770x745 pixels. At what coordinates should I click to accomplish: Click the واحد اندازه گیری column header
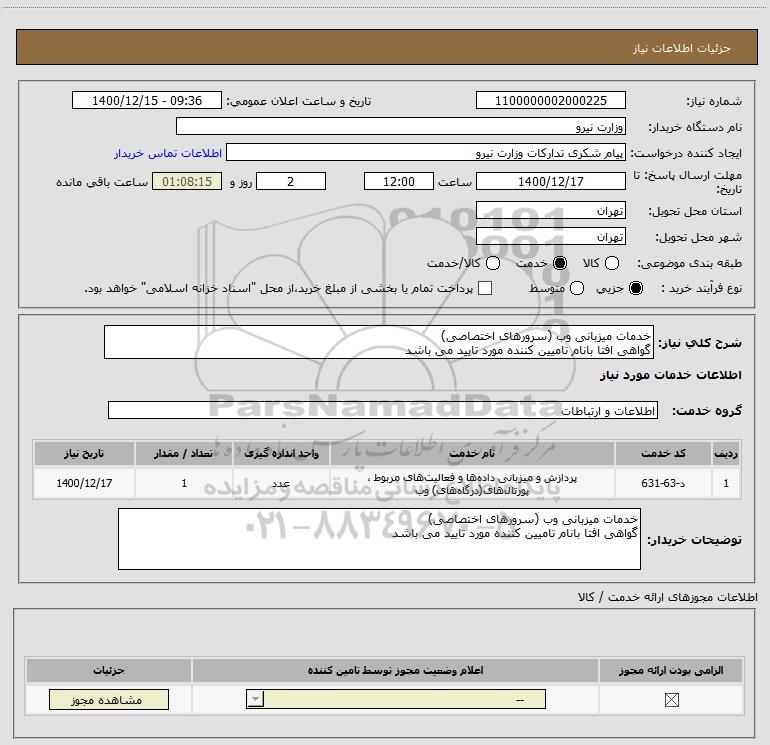281,453
